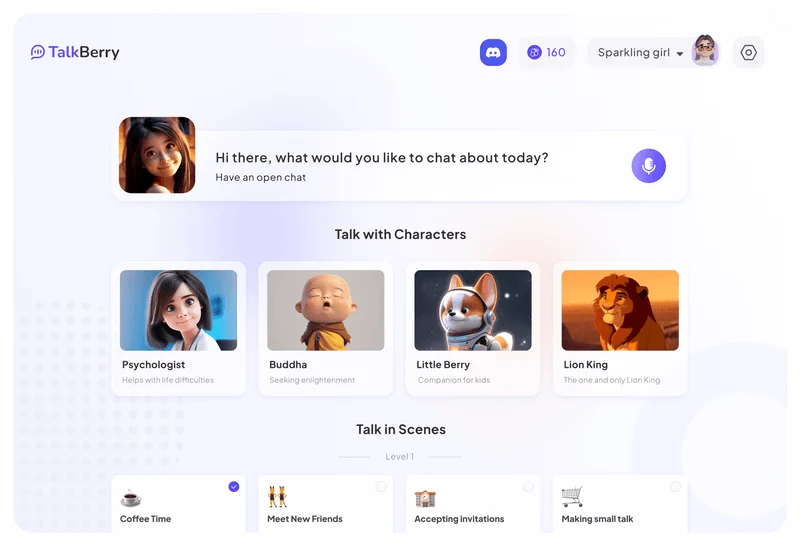Screen dimensions: 800x546
Task: Click the Accepting invitations building icon
Action: pos(425,498)
